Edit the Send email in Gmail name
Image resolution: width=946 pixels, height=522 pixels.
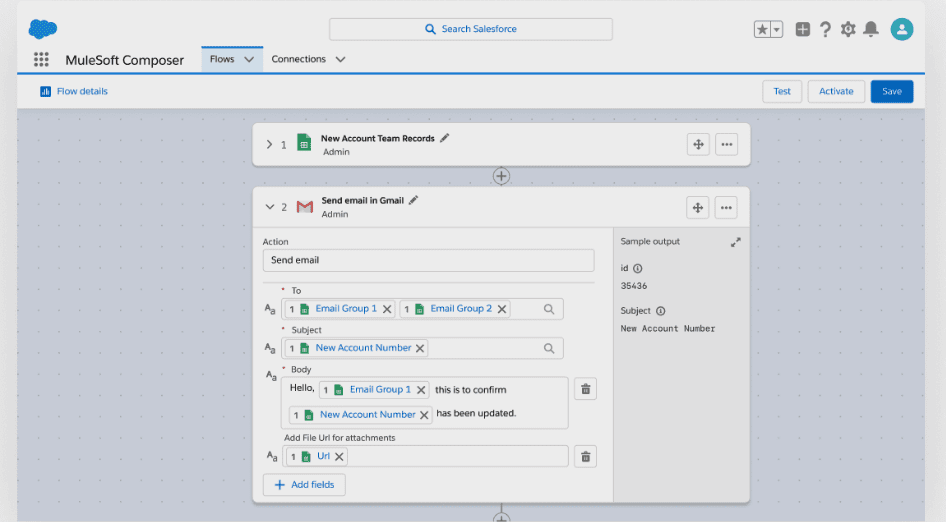pyautogui.click(x=413, y=200)
